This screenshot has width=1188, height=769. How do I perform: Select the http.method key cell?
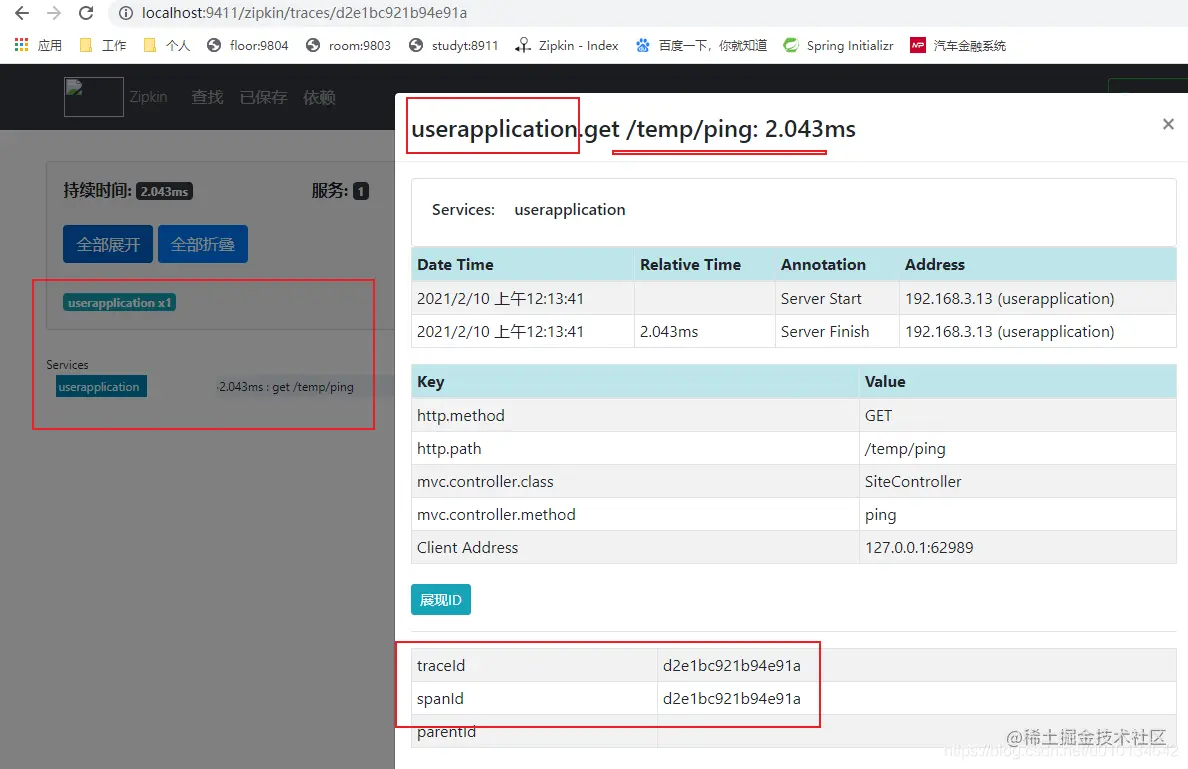tap(635, 415)
